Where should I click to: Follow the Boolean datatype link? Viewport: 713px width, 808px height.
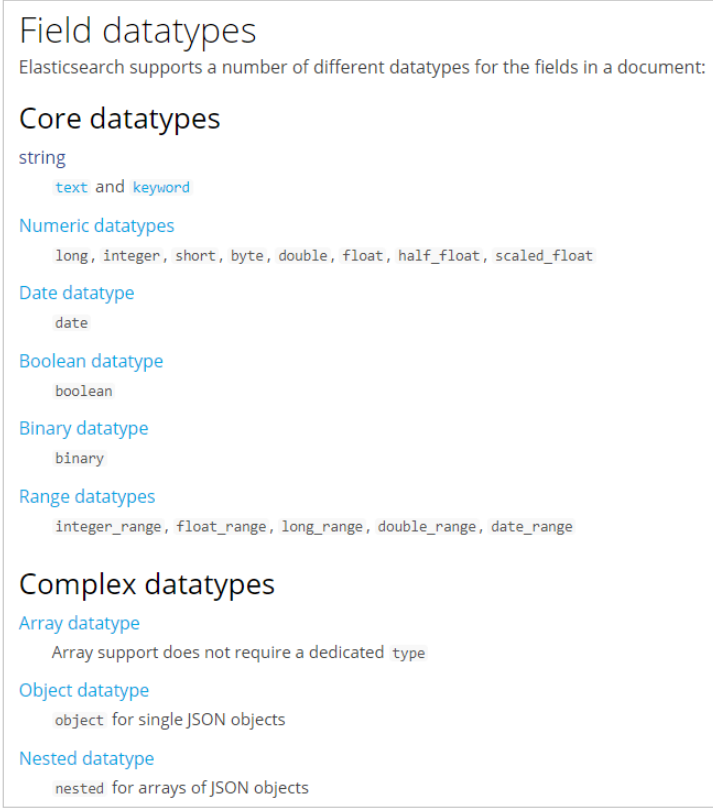point(91,361)
